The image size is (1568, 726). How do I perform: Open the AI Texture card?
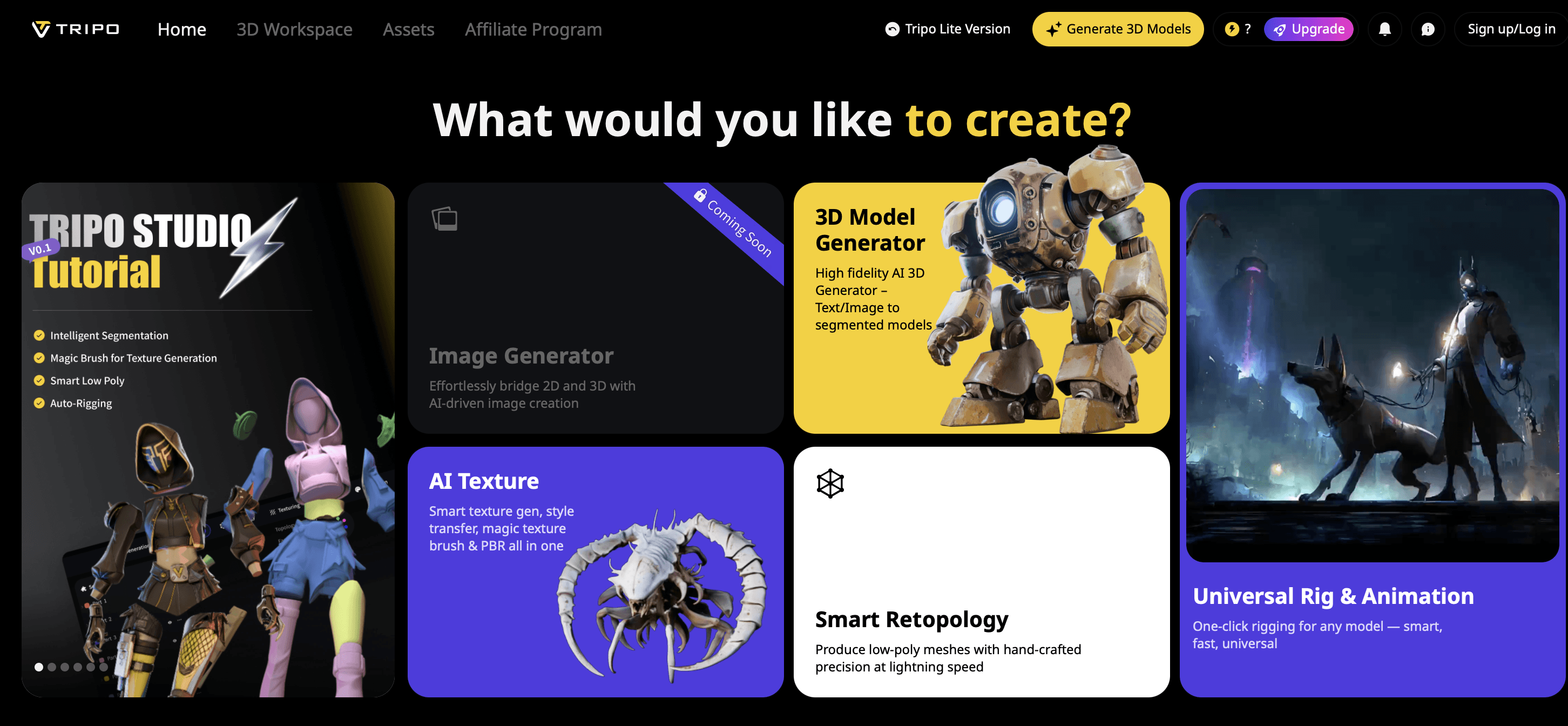596,572
